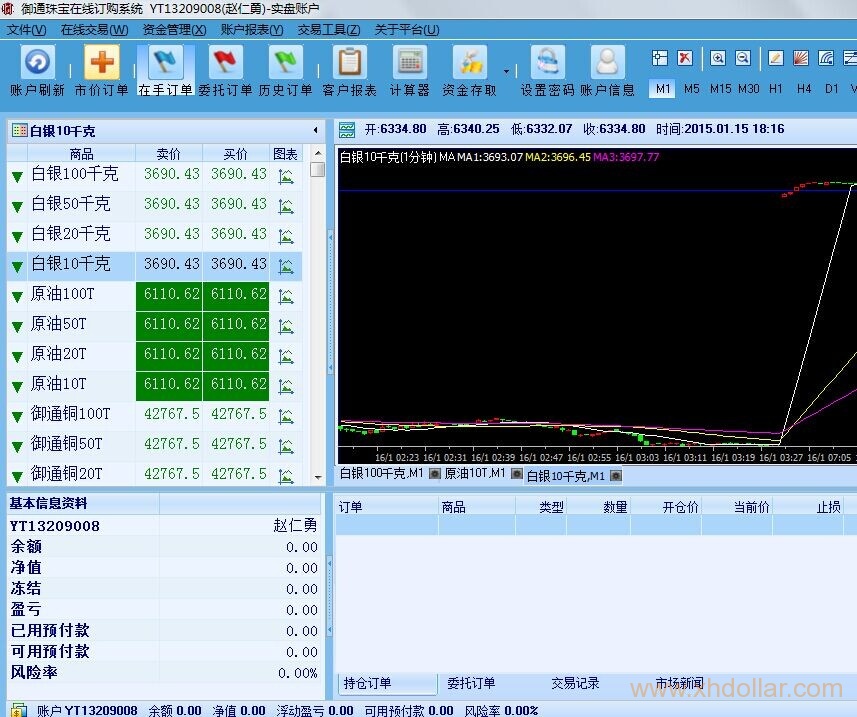The image size is (857, 717).
Task: Click the product list vertical scrollbar
Action: coord(318,300)
